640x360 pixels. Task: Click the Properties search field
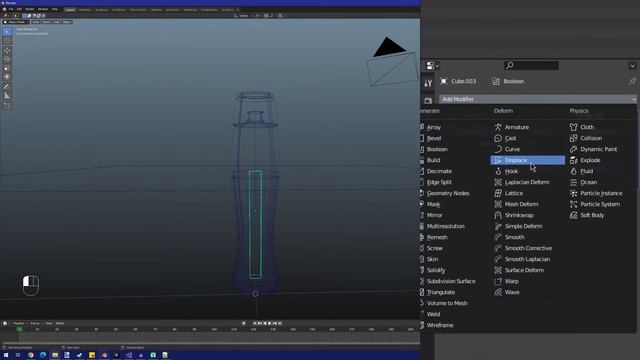(531, 65)
